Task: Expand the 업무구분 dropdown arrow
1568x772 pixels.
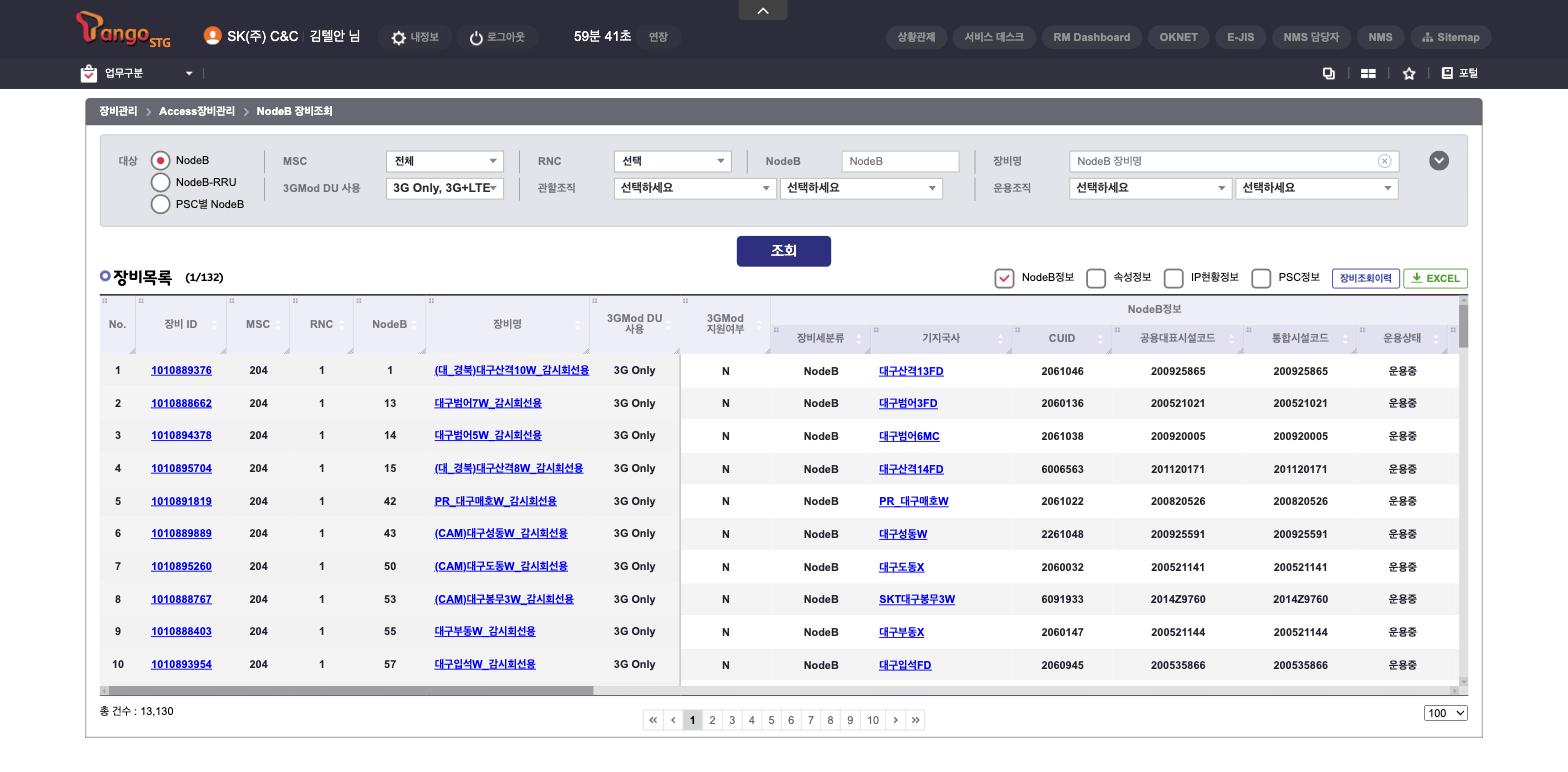Action: tap(189, 73)
